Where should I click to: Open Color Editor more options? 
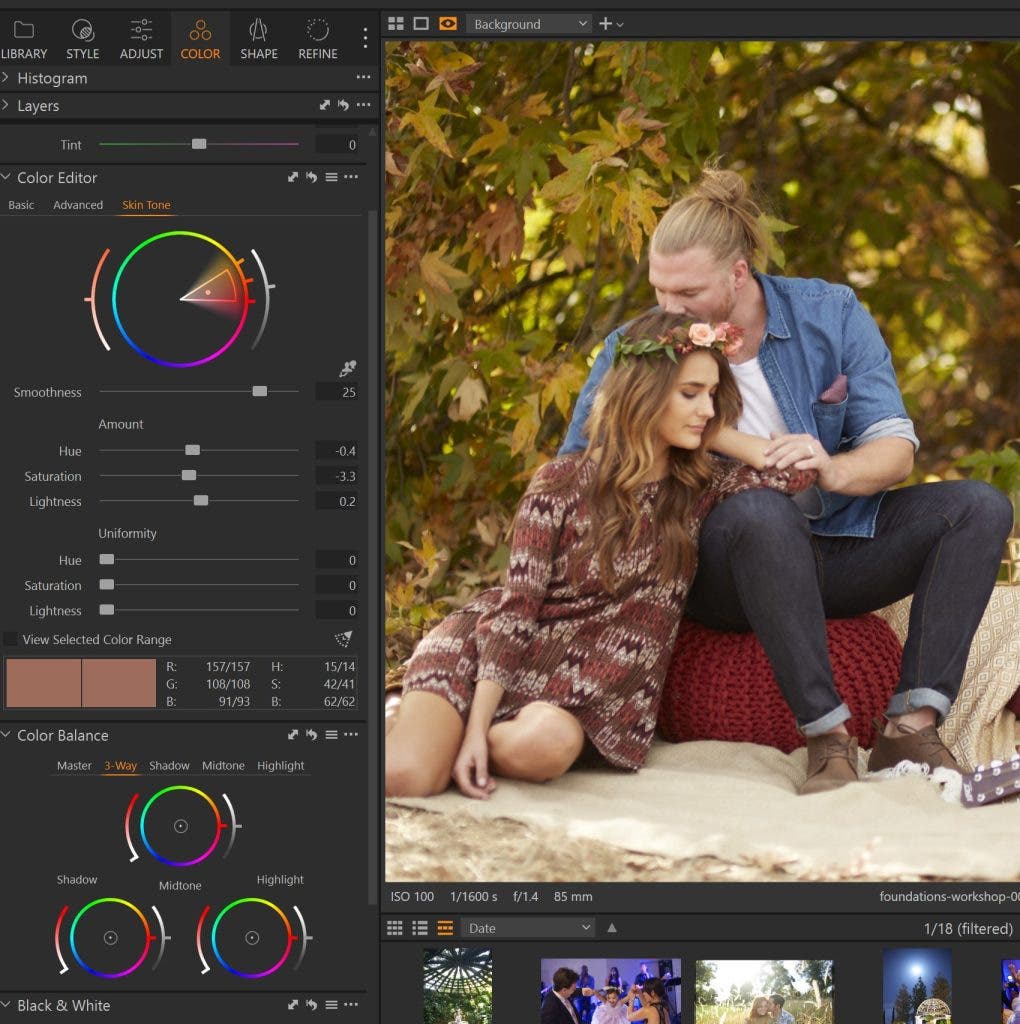351,177
